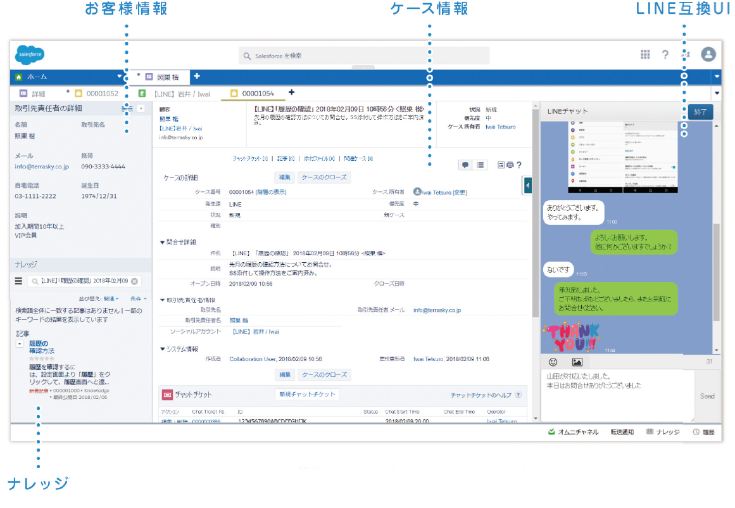Screen dimensions: 735x508
Task: Focus the LINE chat message input box
Action: pos(617,395)
